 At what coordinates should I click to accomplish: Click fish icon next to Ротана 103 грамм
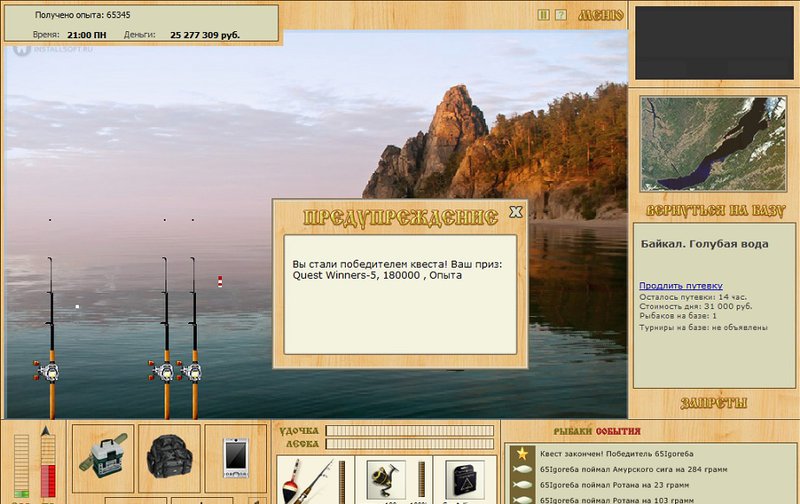[x=522, y=500]
